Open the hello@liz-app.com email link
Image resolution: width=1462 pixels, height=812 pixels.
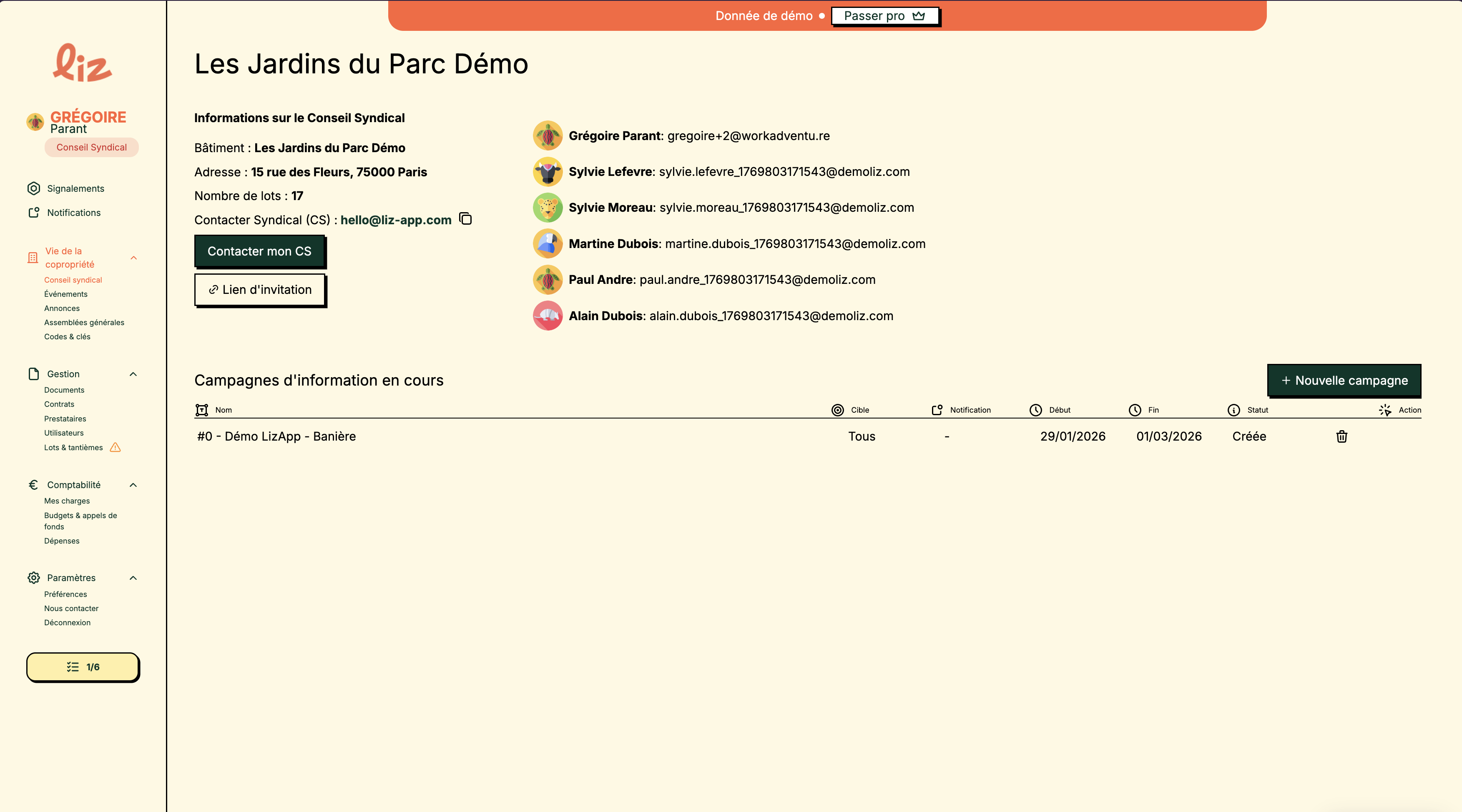tap(396, 220)
